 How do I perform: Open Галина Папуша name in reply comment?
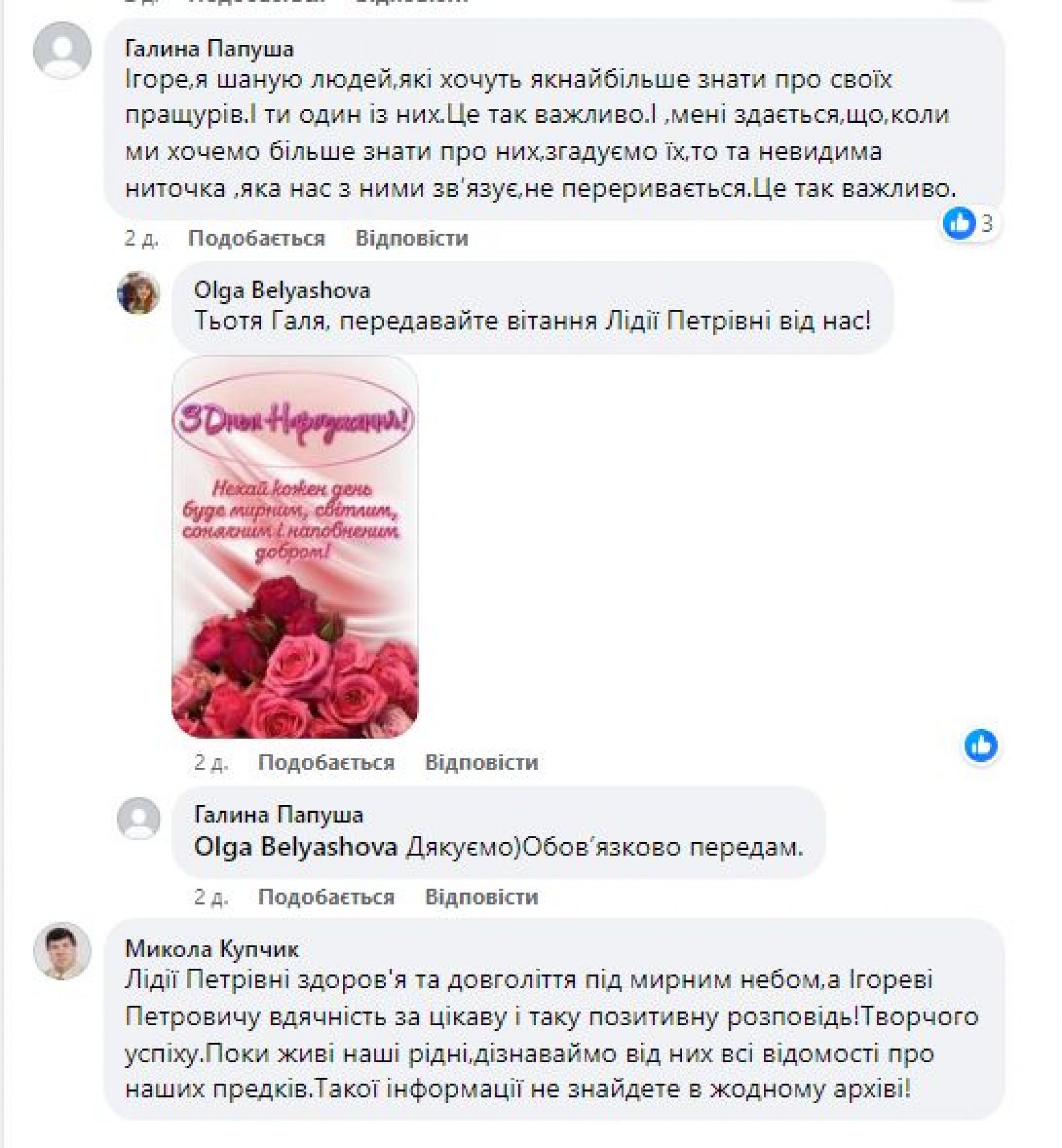pos(279,814)
